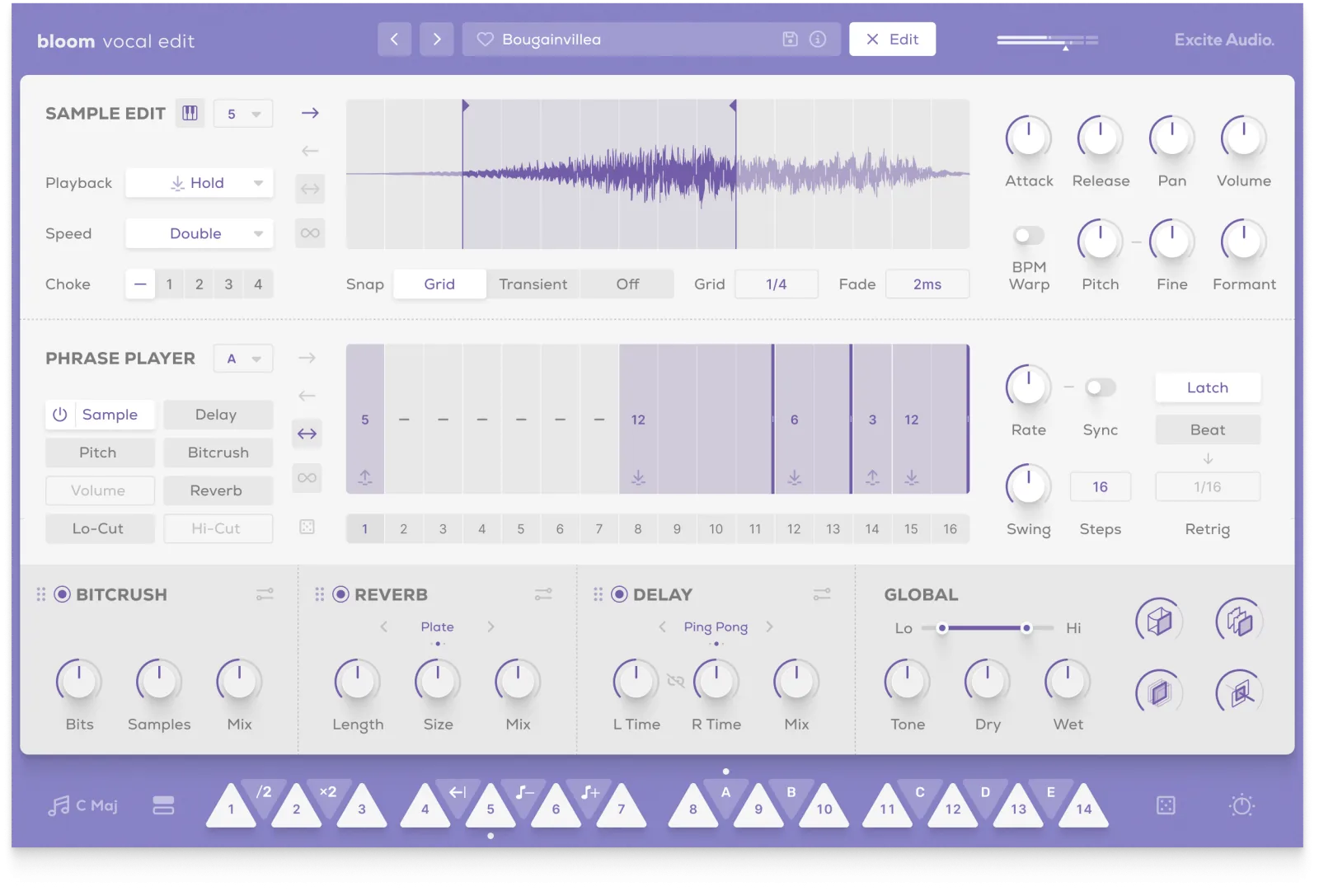Click the top-right stacked cubes icon in Global
Viewport: 1319px width, 896px height.
(x=1239, y=621)
